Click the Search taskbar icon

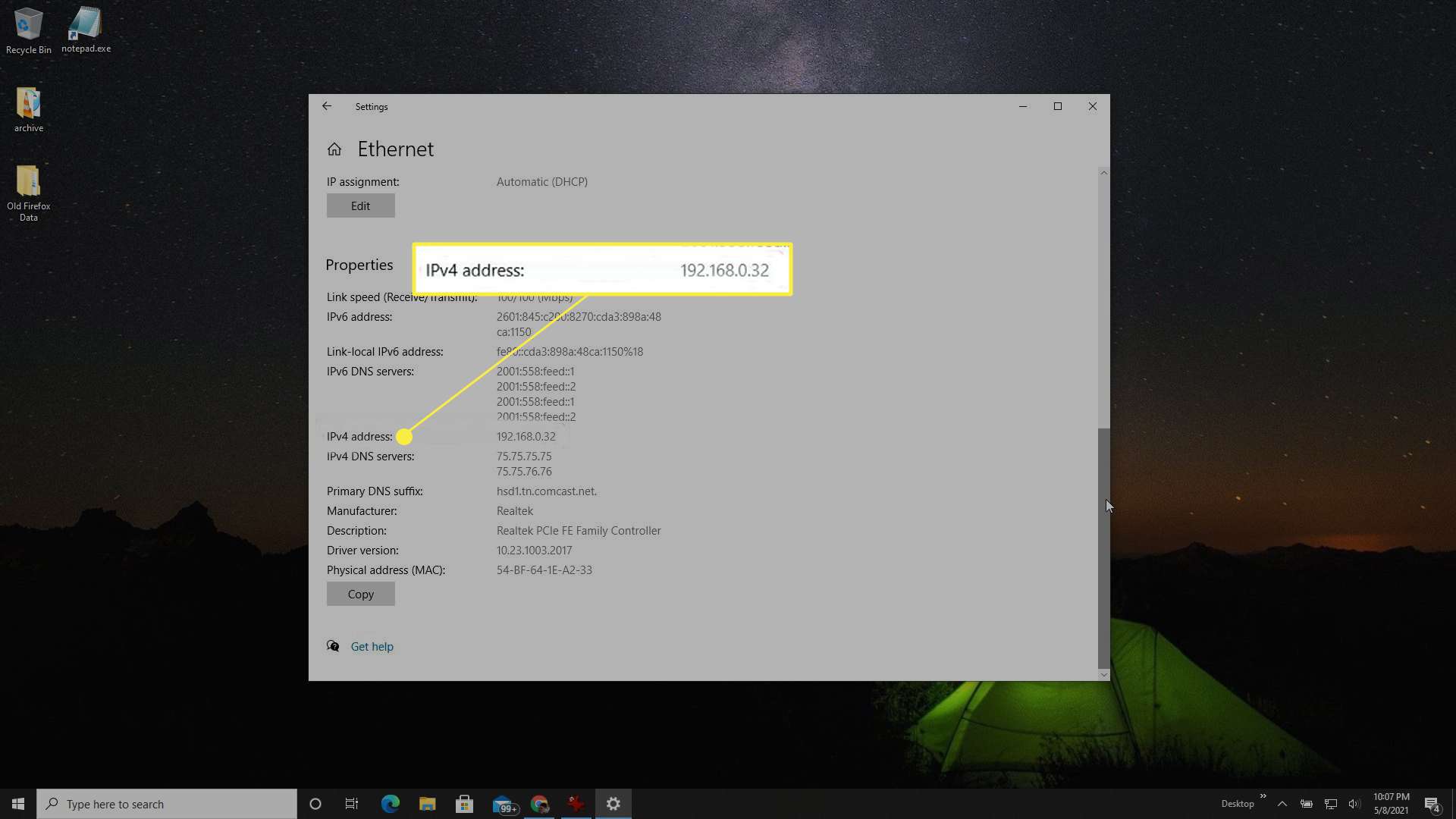(52, 803)
